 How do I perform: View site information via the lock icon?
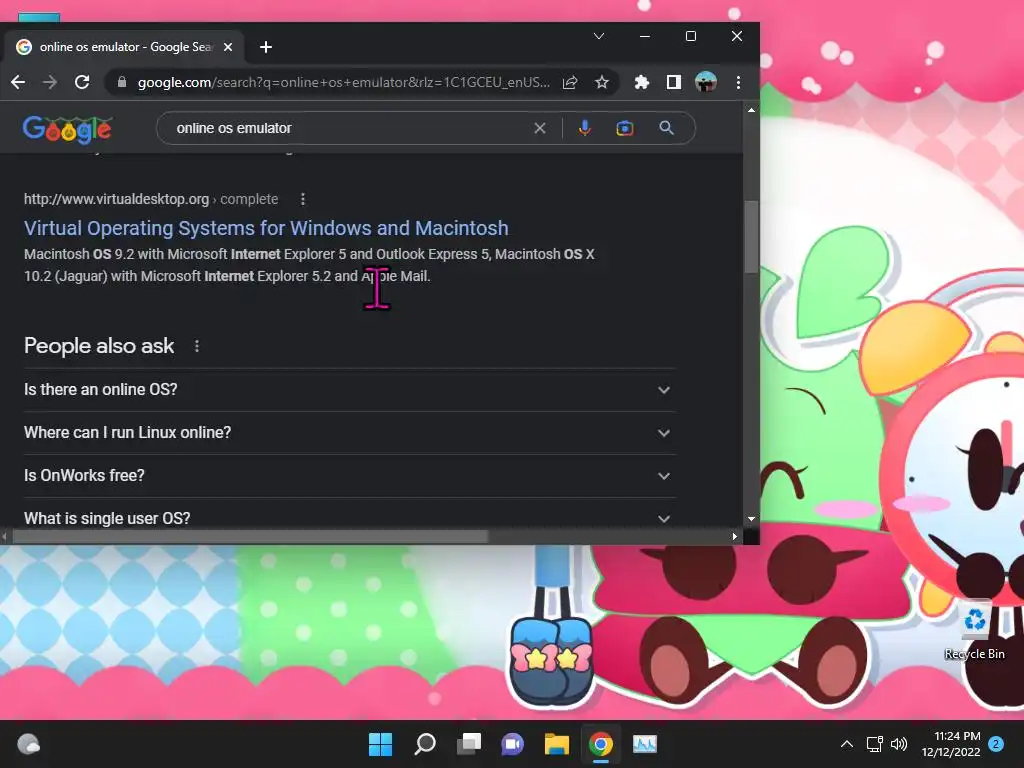(121, 82)
